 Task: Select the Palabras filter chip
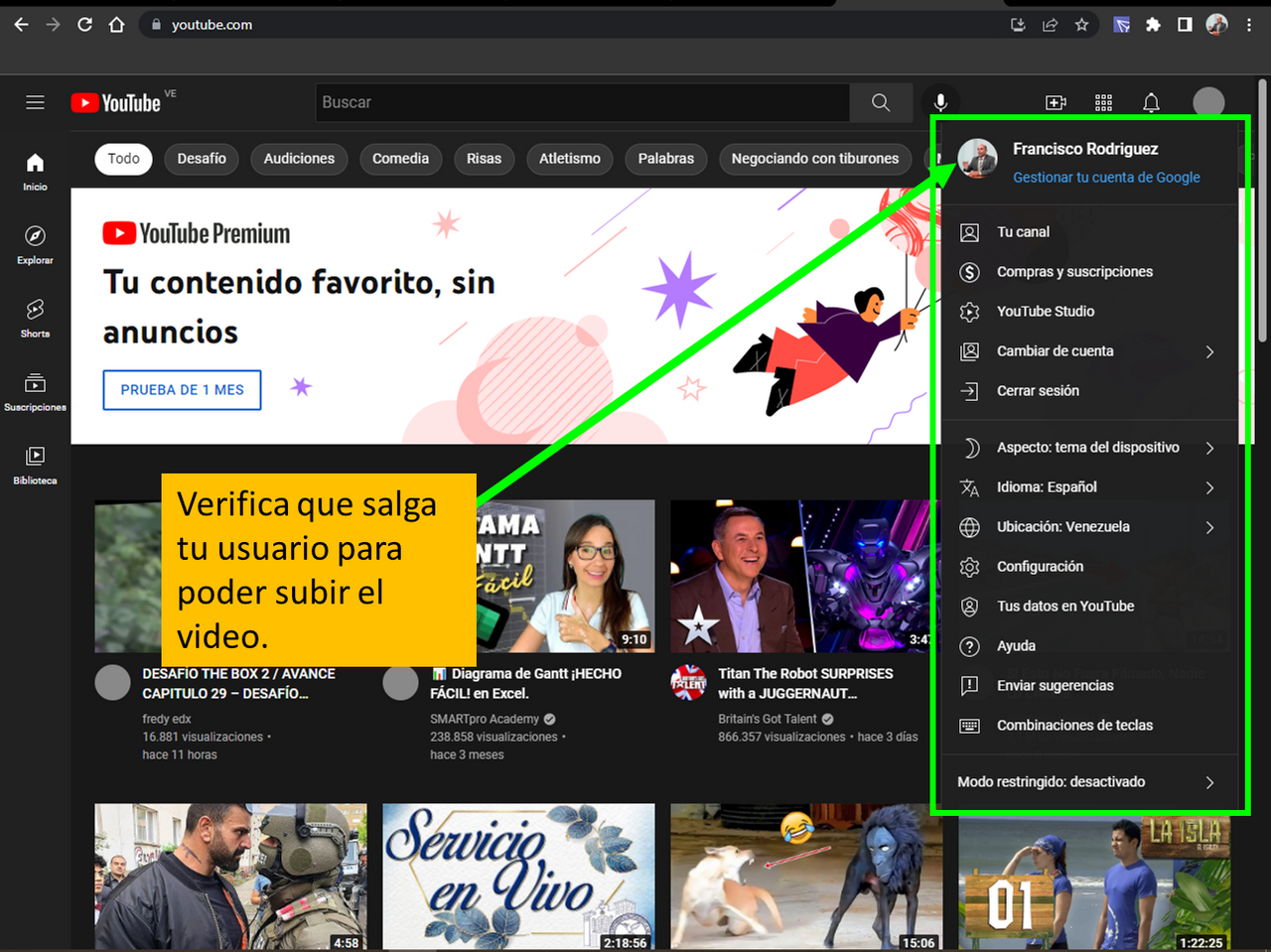pos(666,159)
